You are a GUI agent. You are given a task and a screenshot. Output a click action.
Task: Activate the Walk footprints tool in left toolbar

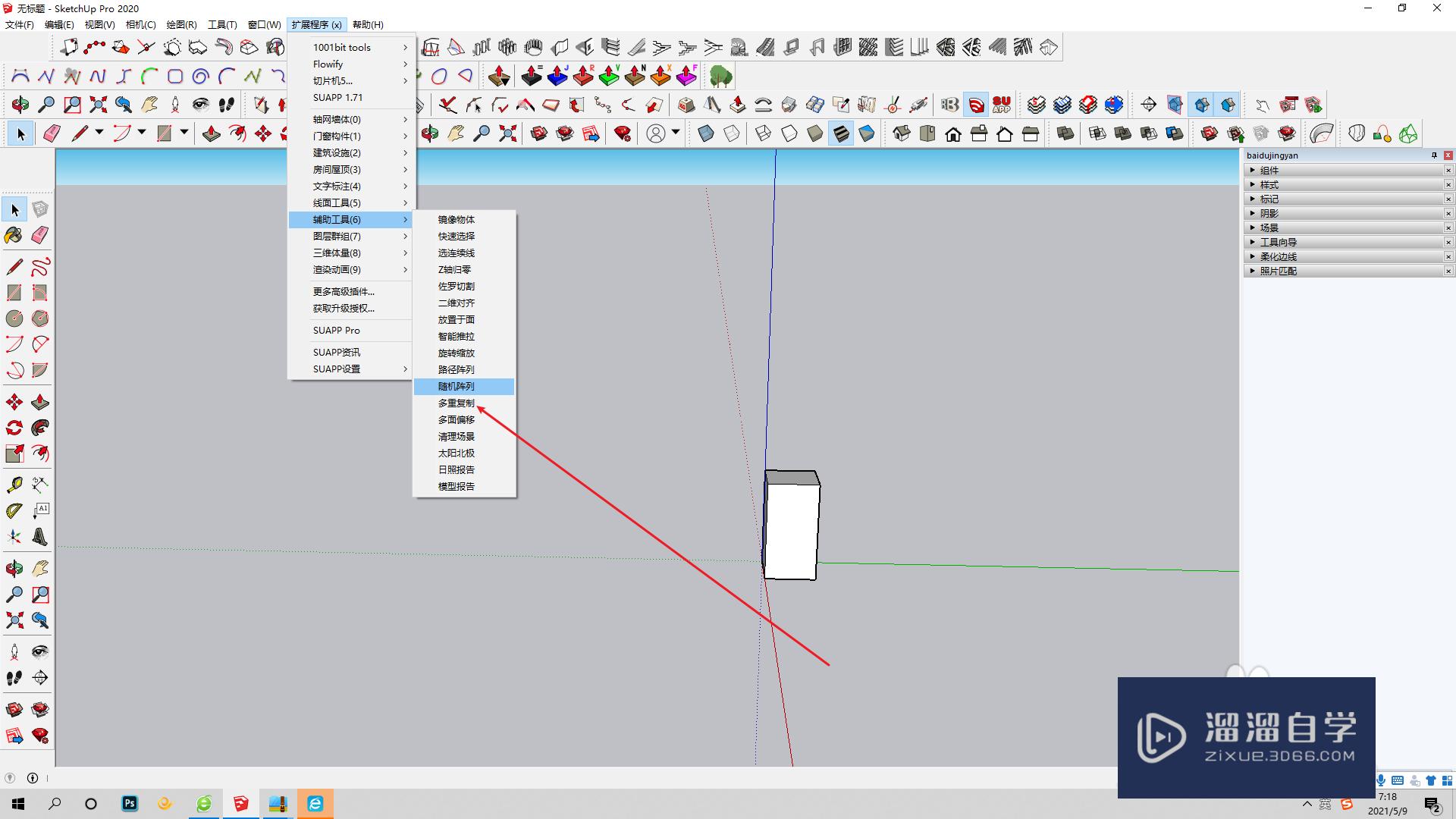click(14, 678)
